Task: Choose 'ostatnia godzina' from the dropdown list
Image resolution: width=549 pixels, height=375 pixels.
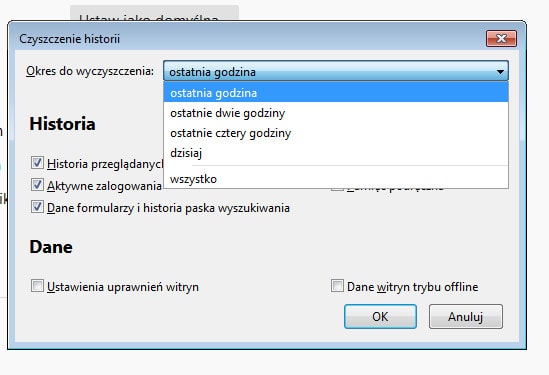Action: [336, 93]
